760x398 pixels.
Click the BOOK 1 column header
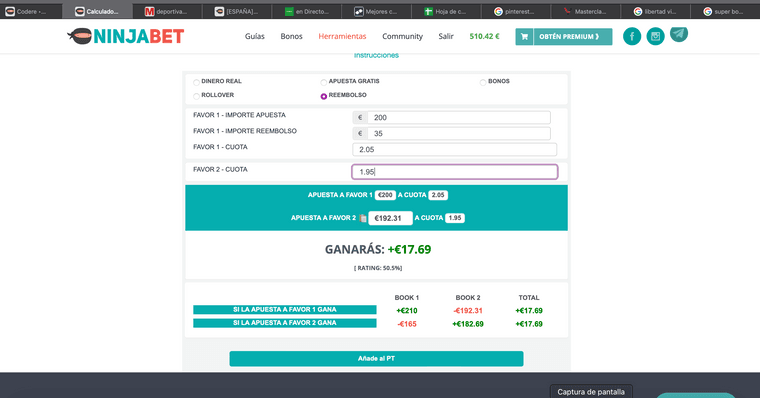point(407,298)
